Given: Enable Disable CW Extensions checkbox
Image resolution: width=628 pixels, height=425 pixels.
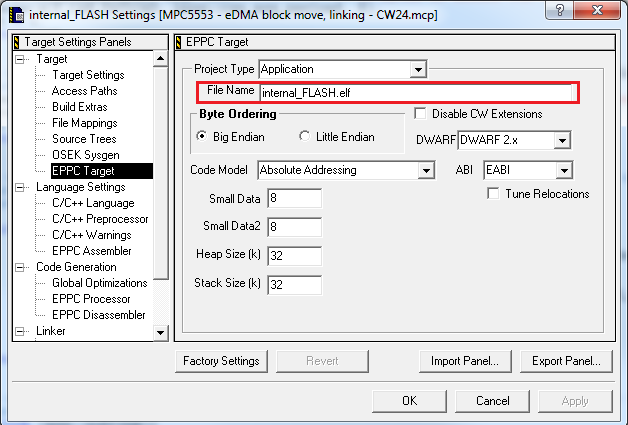Looking at the screenshot, I should coord(420,114).
